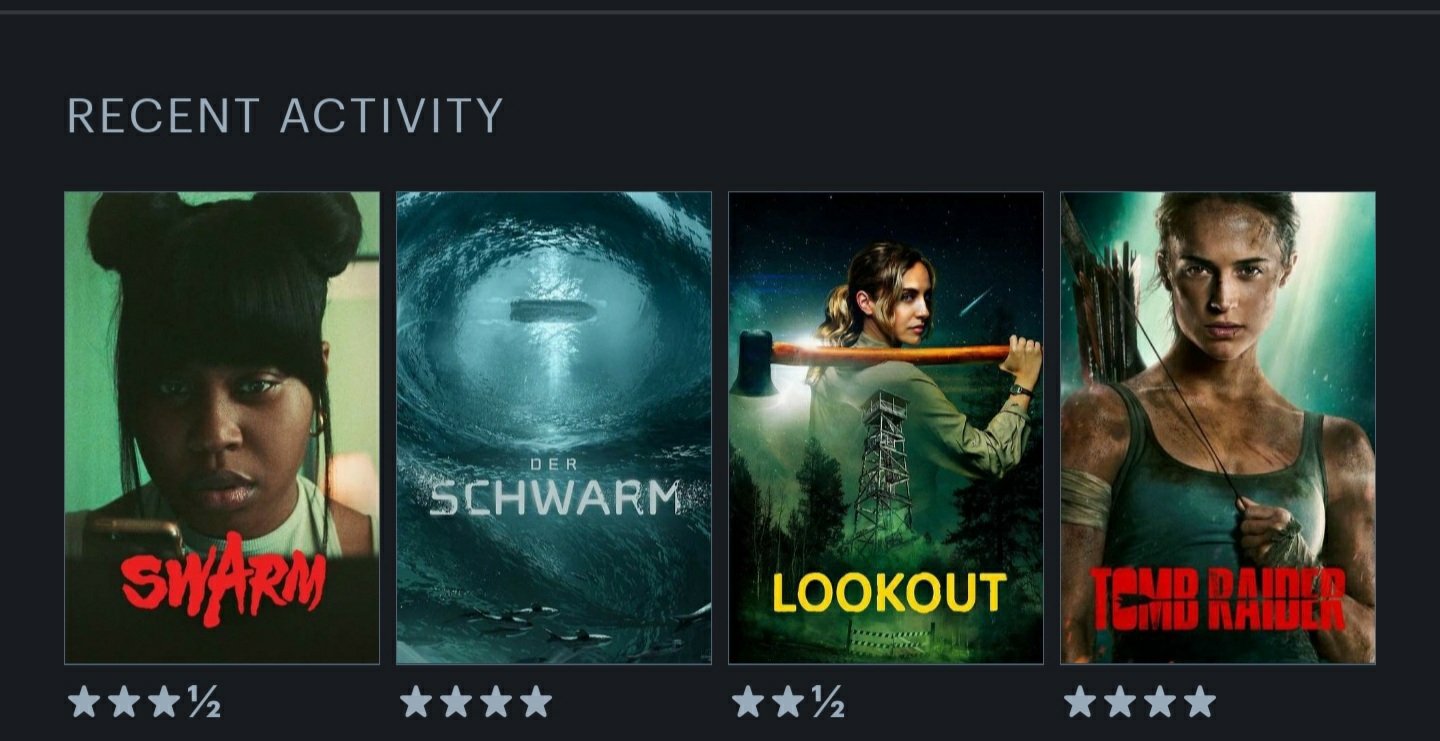Click the red Tomb Raider logo text
The image size is (1440, 741).
1217,599
